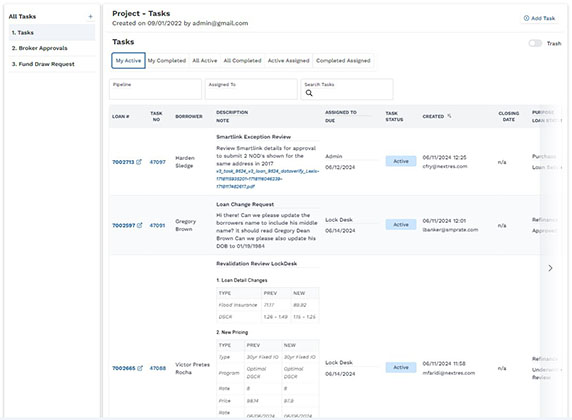Click the sort arrow beside Created header
Viewport: 572px width, 420px height.
click(x=449, y=116)
